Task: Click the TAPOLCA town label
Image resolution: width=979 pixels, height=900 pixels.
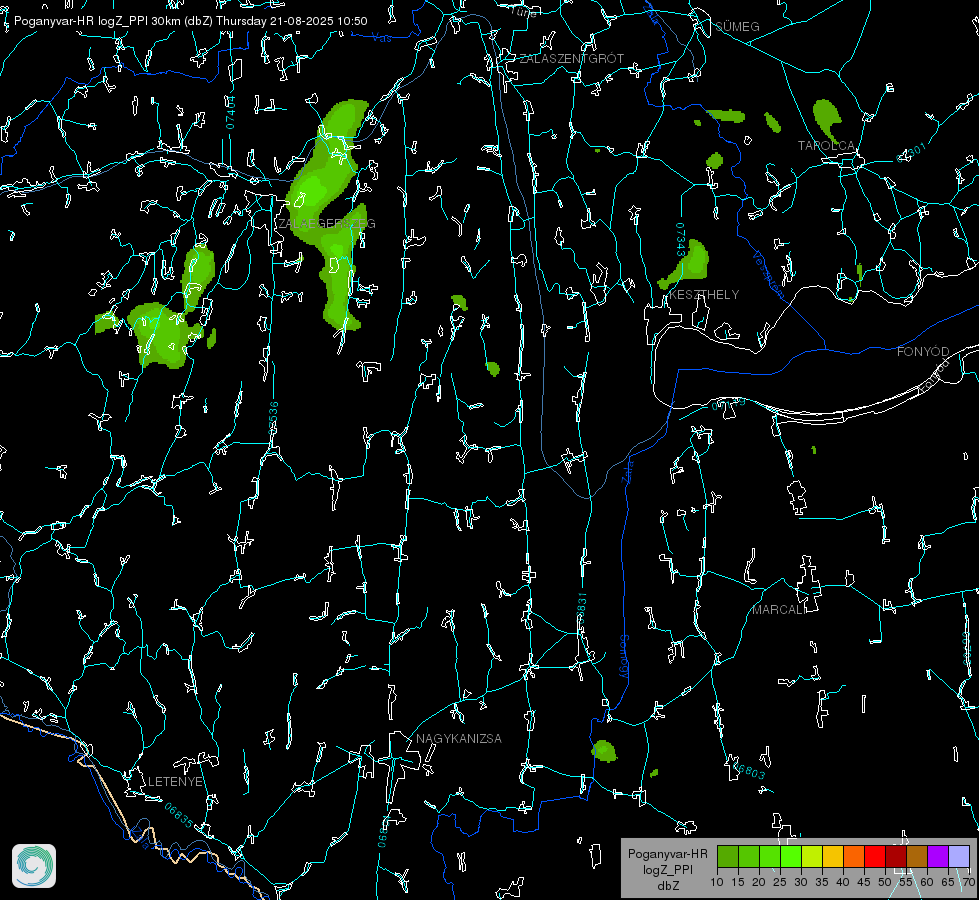Action: (x=826, y=145)
